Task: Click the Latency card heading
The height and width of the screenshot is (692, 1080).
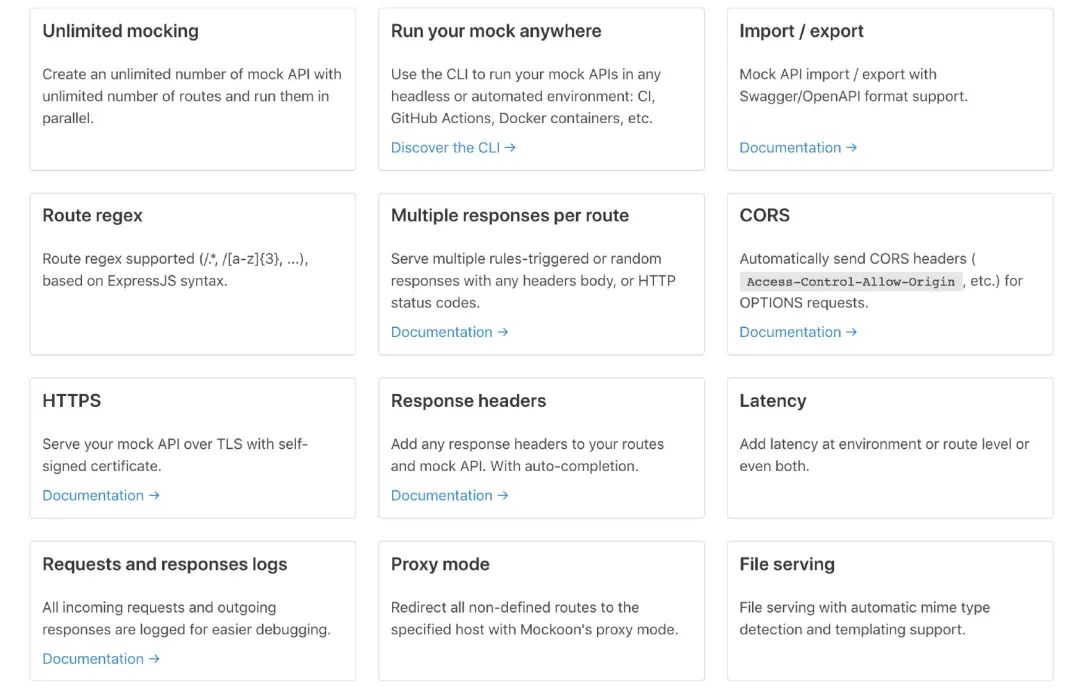Action: coord(772,401)
